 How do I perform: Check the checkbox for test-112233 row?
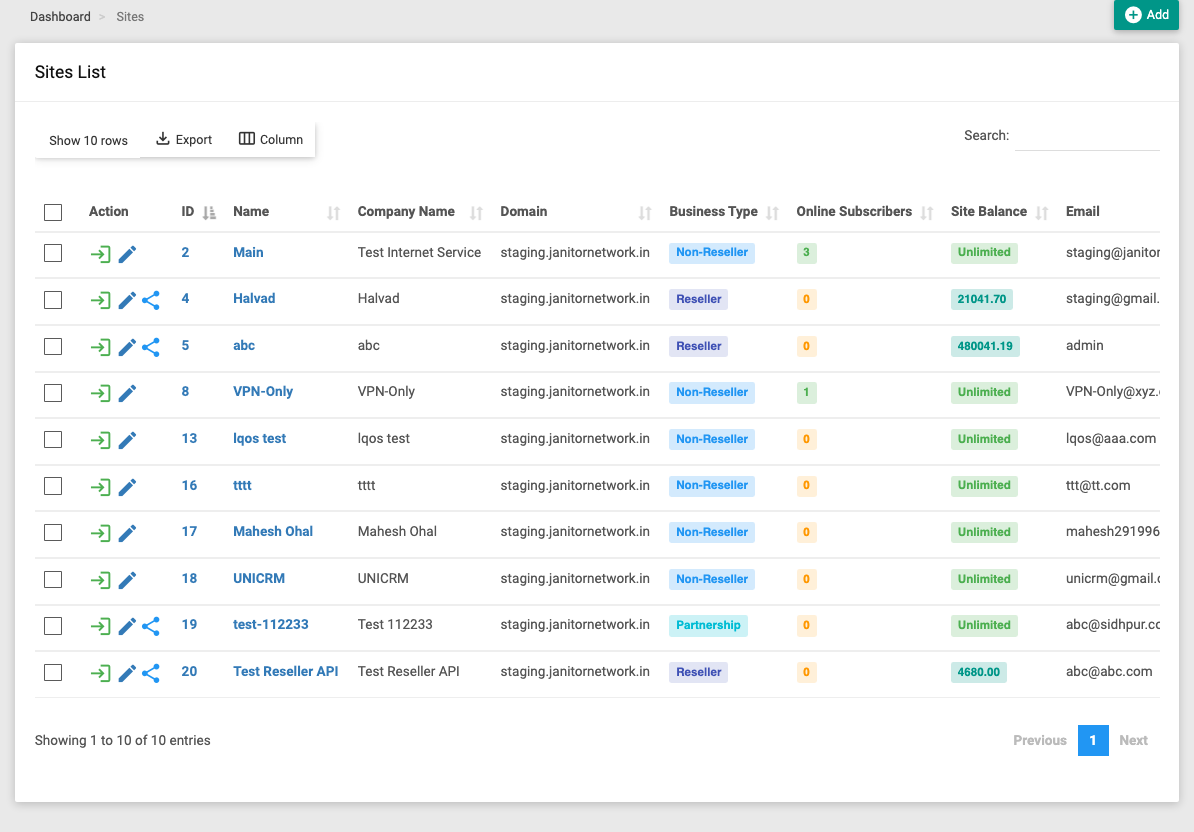(53, 626)
